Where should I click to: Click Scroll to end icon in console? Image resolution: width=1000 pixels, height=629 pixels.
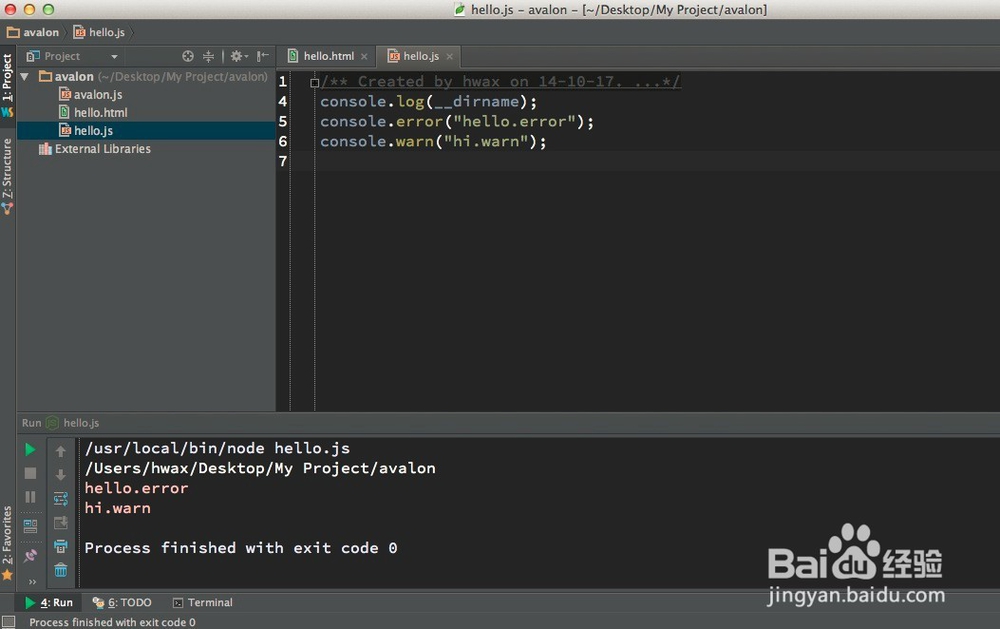point(61,523)
